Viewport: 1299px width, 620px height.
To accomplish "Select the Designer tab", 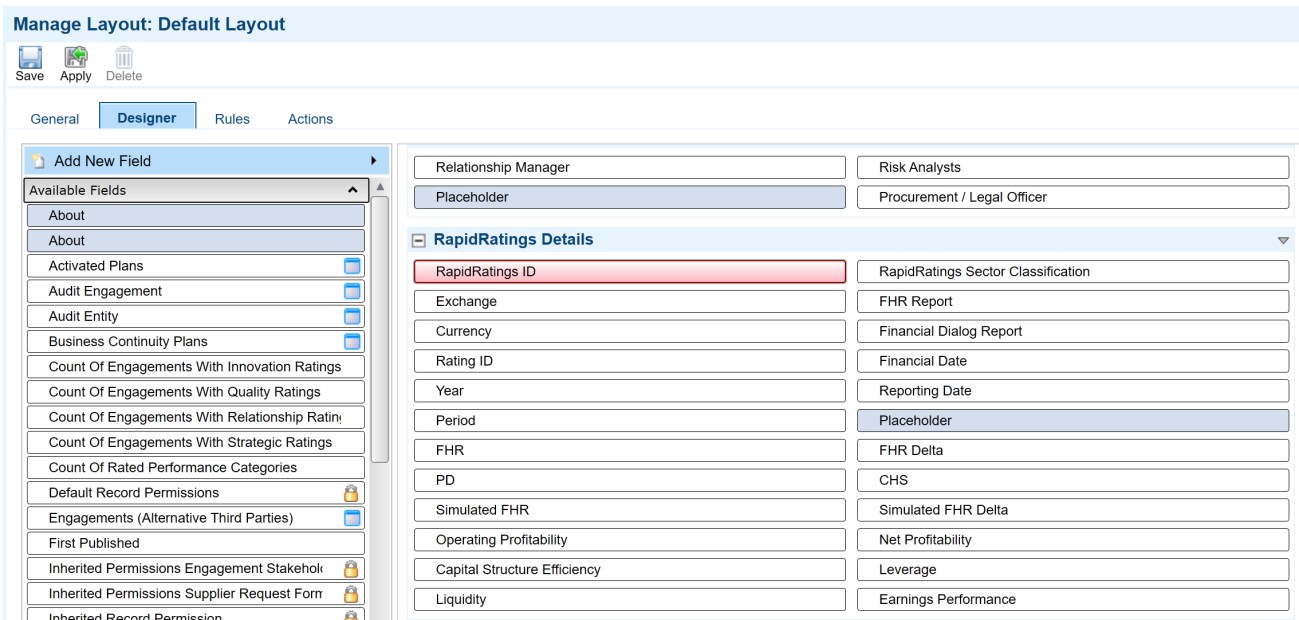I will point(148,117).
